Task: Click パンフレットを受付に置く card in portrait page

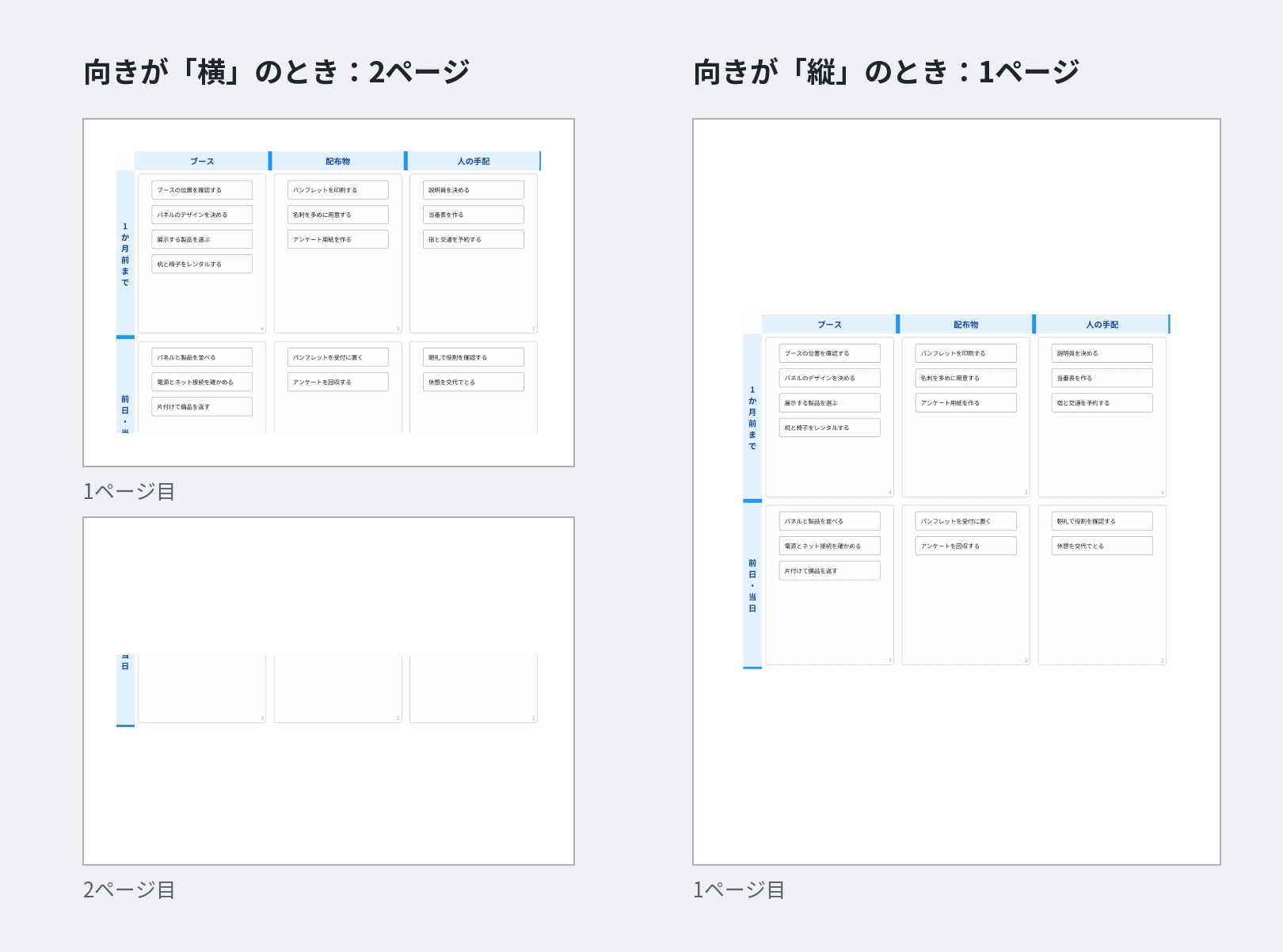Action: (x=966, y=521)
